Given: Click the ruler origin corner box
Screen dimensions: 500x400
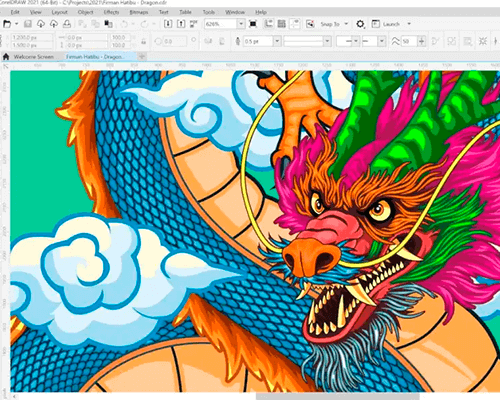Looking at the screenshot, I should pyautogui.click(x=6, y=66).
